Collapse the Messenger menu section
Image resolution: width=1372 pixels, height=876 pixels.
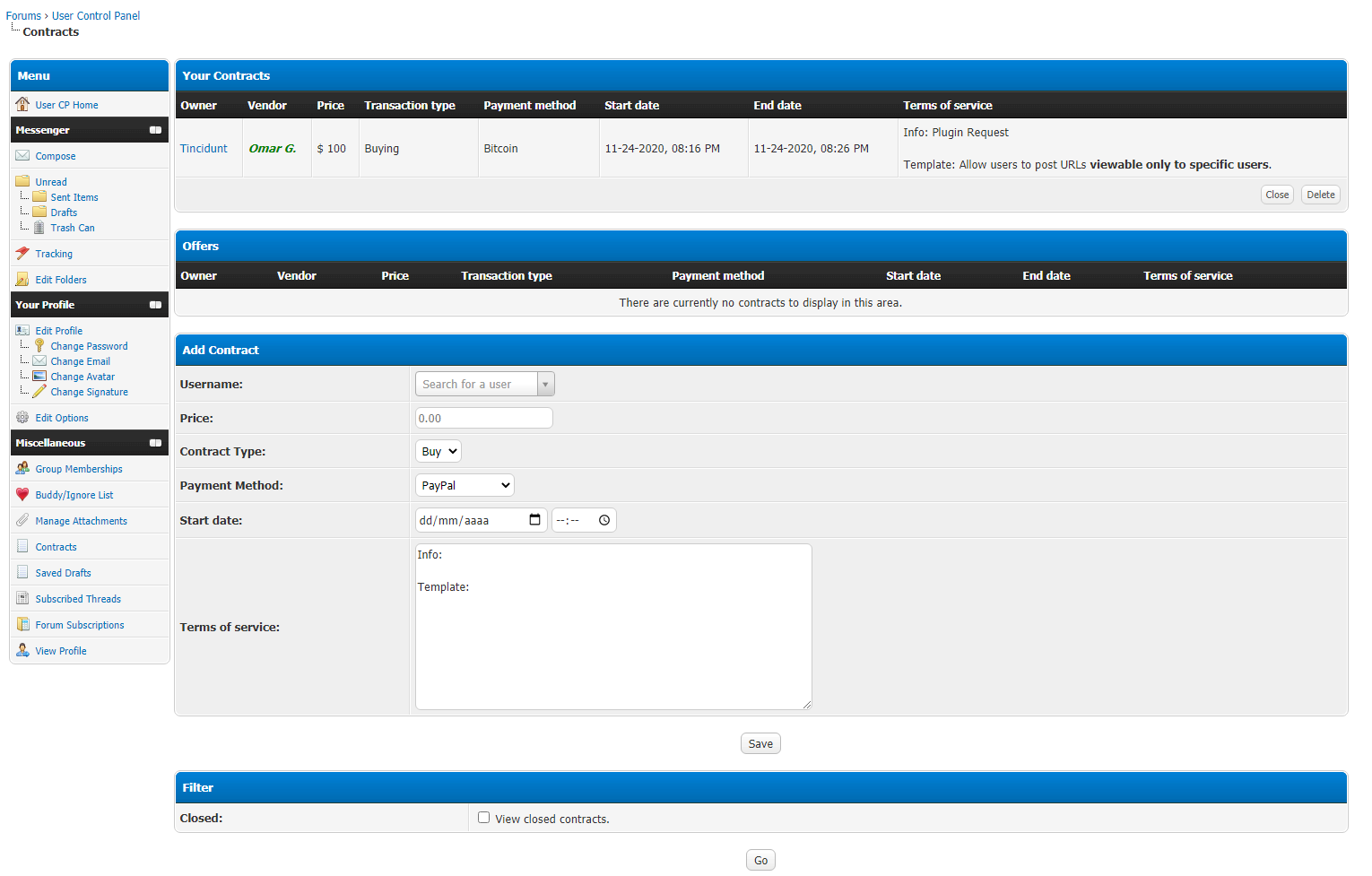tap(155, 130)
